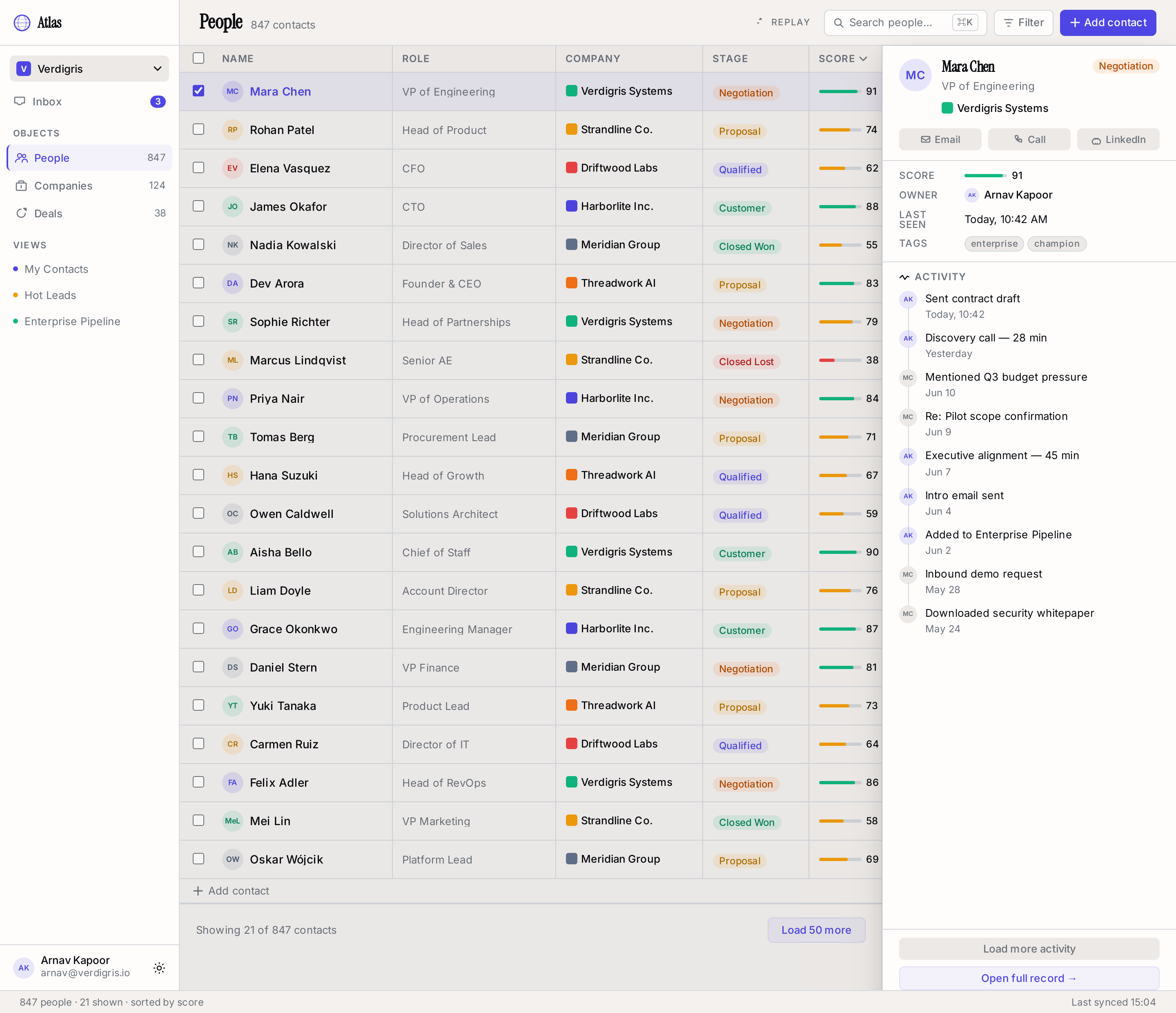The image size is (1176, 1013).
Task: Check the Aisha Bello row checkbox
Action: [x=198, y=551]
